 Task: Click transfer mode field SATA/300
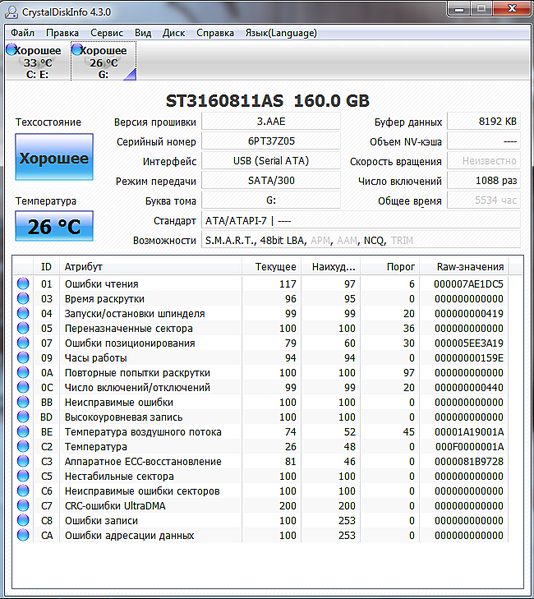(x=271, y=180)
